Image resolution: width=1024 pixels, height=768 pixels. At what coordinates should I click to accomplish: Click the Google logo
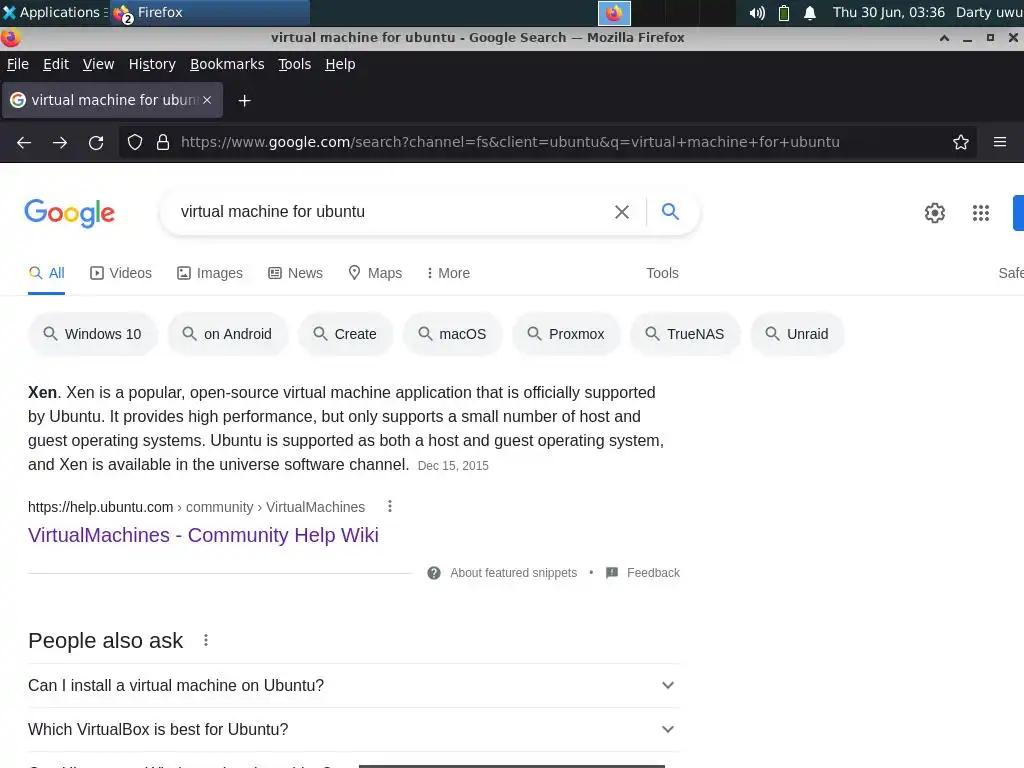pos(70,213)
